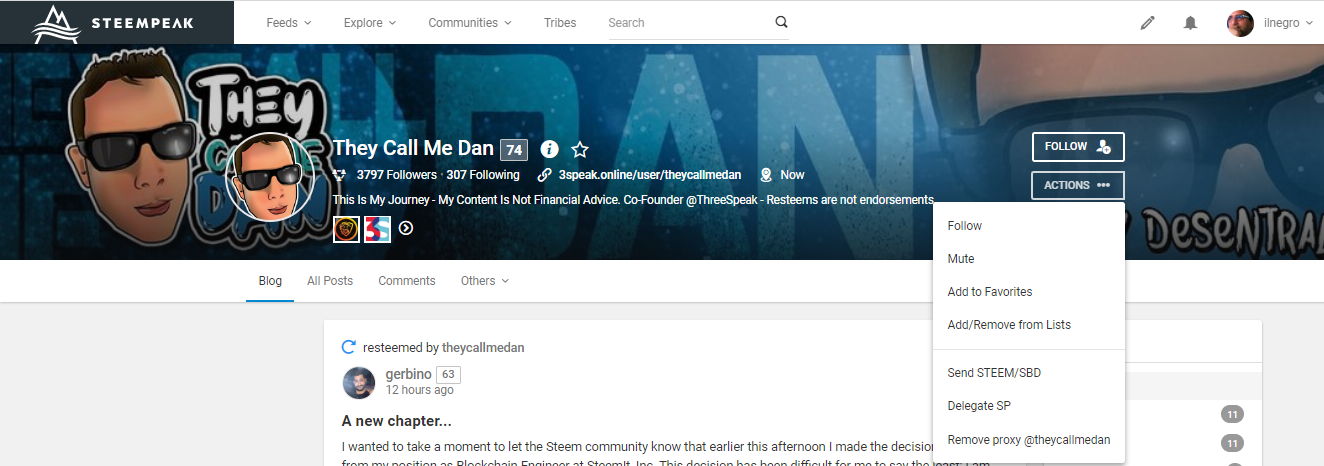Open the notifications bell icon
This screenshot has height=466, width=1324.
(1190, 23)
